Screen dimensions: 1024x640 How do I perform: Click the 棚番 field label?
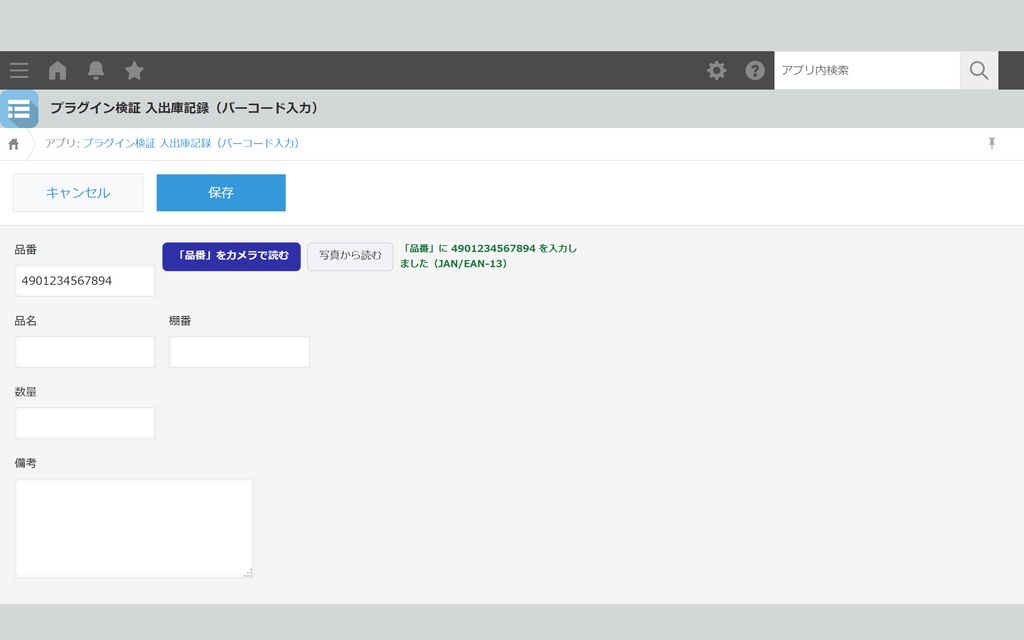180,321
